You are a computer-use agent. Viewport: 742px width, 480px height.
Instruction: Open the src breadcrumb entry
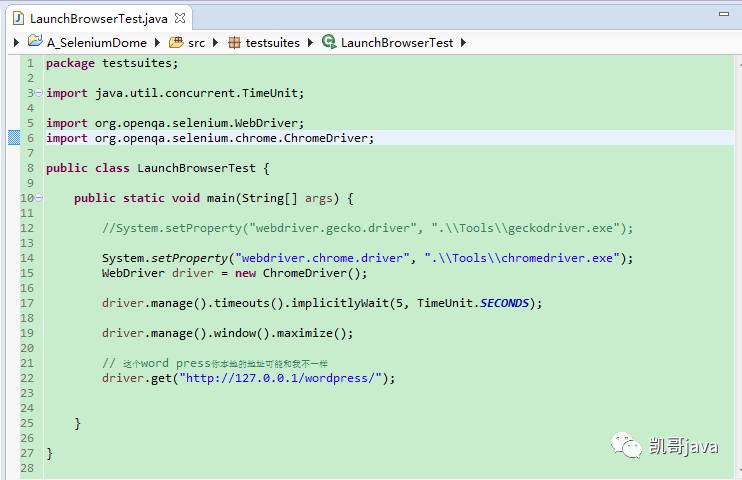tap(196, 43)
